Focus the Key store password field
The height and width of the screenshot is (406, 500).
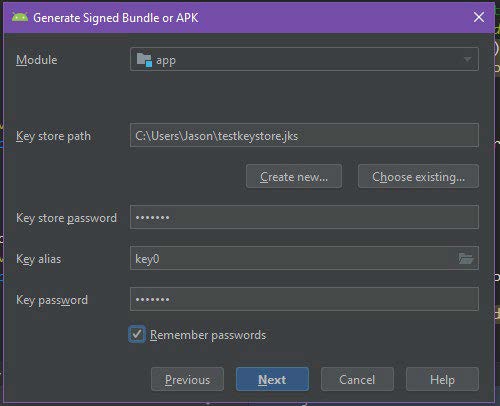304,217
